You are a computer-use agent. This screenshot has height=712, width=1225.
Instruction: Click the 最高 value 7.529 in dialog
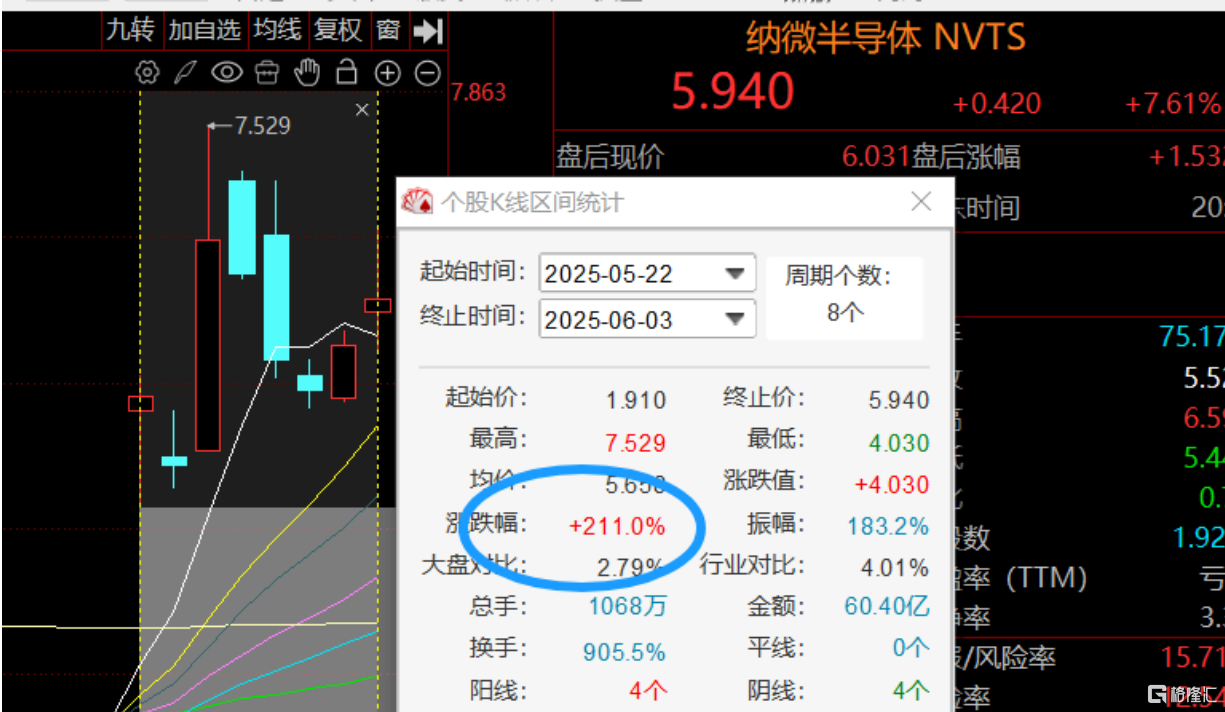636,442
